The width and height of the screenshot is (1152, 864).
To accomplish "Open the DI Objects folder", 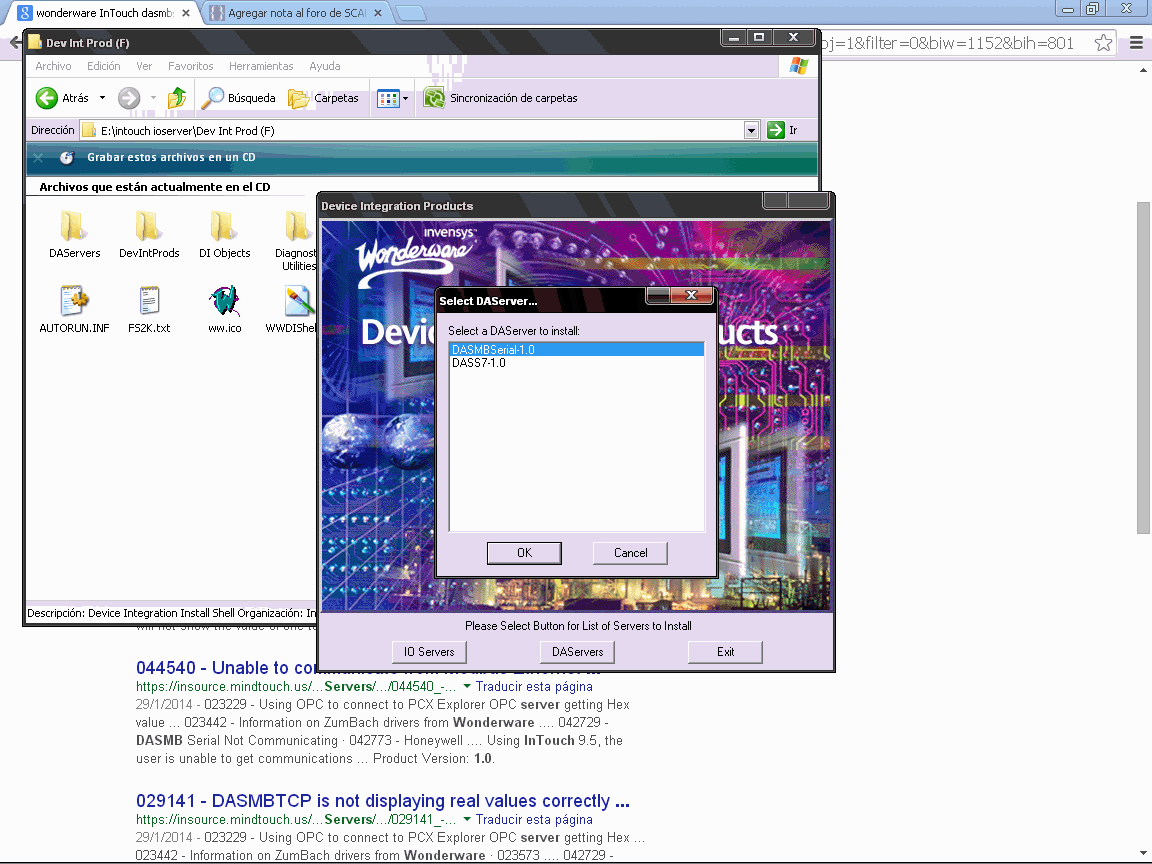I will coord(224,234).
